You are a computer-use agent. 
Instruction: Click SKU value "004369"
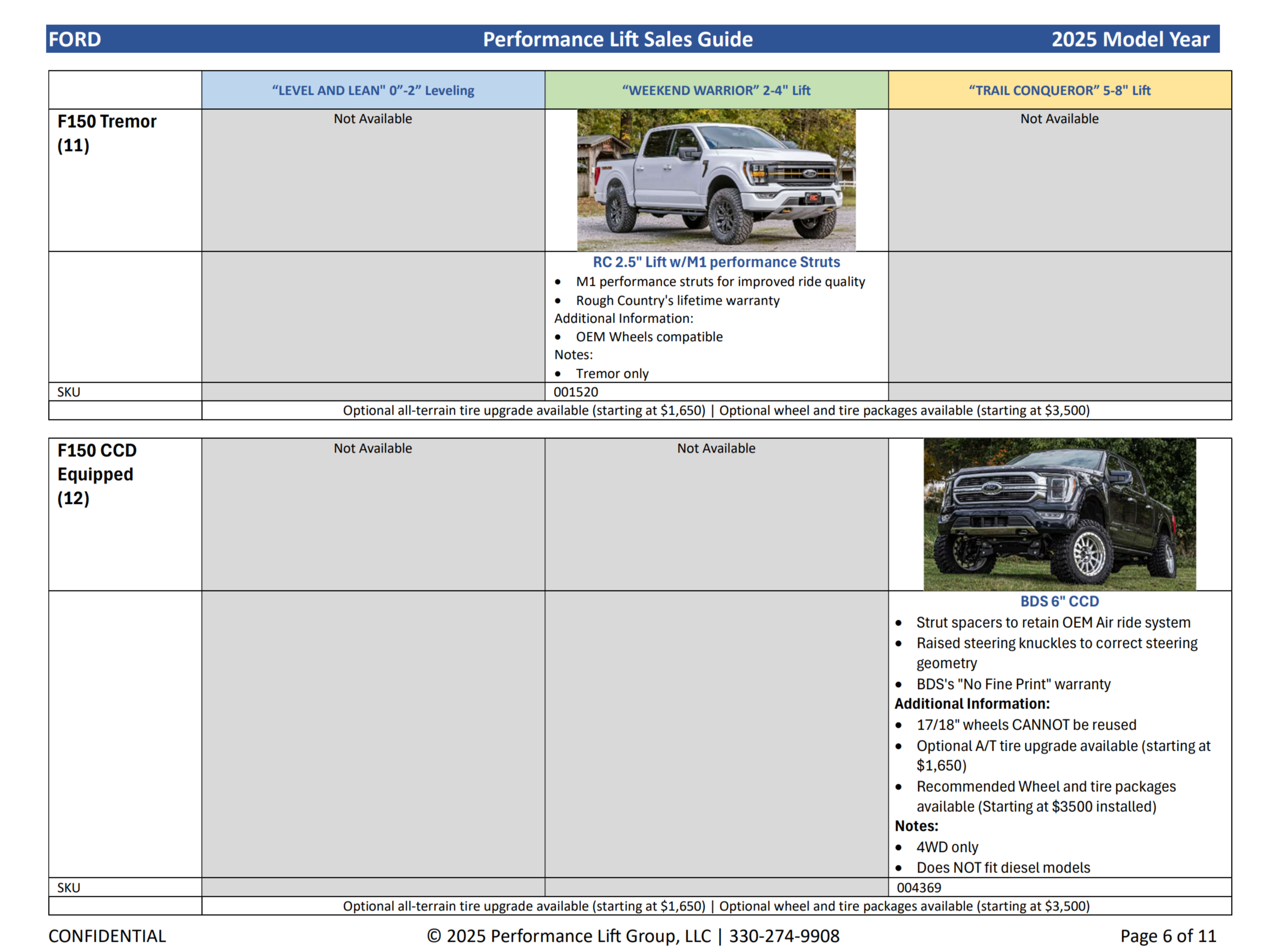coord(918,888)
